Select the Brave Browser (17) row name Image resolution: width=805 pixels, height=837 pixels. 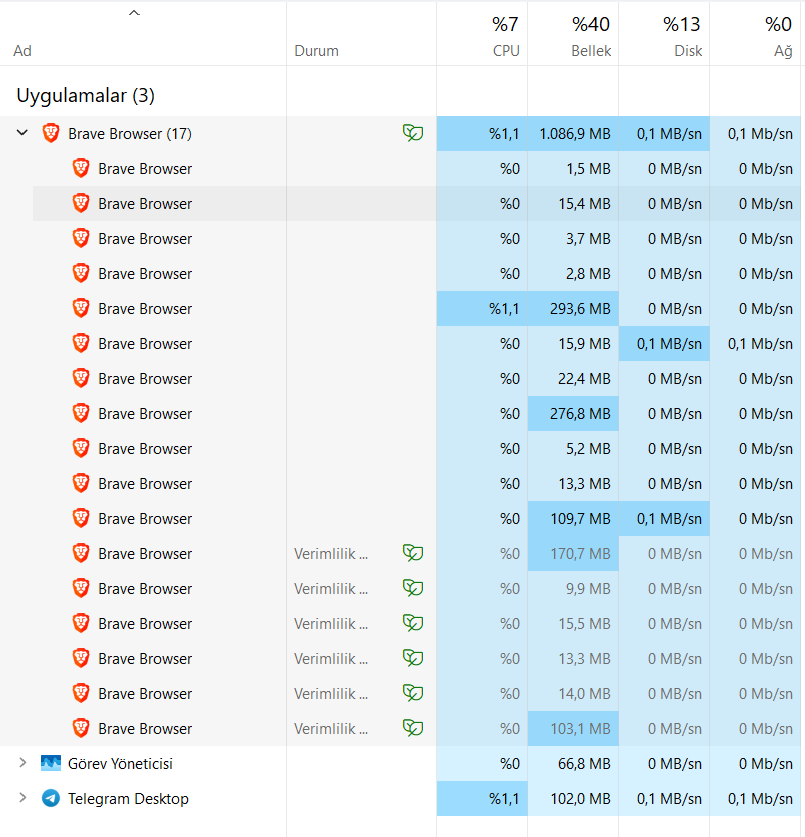tap(130, 133)
